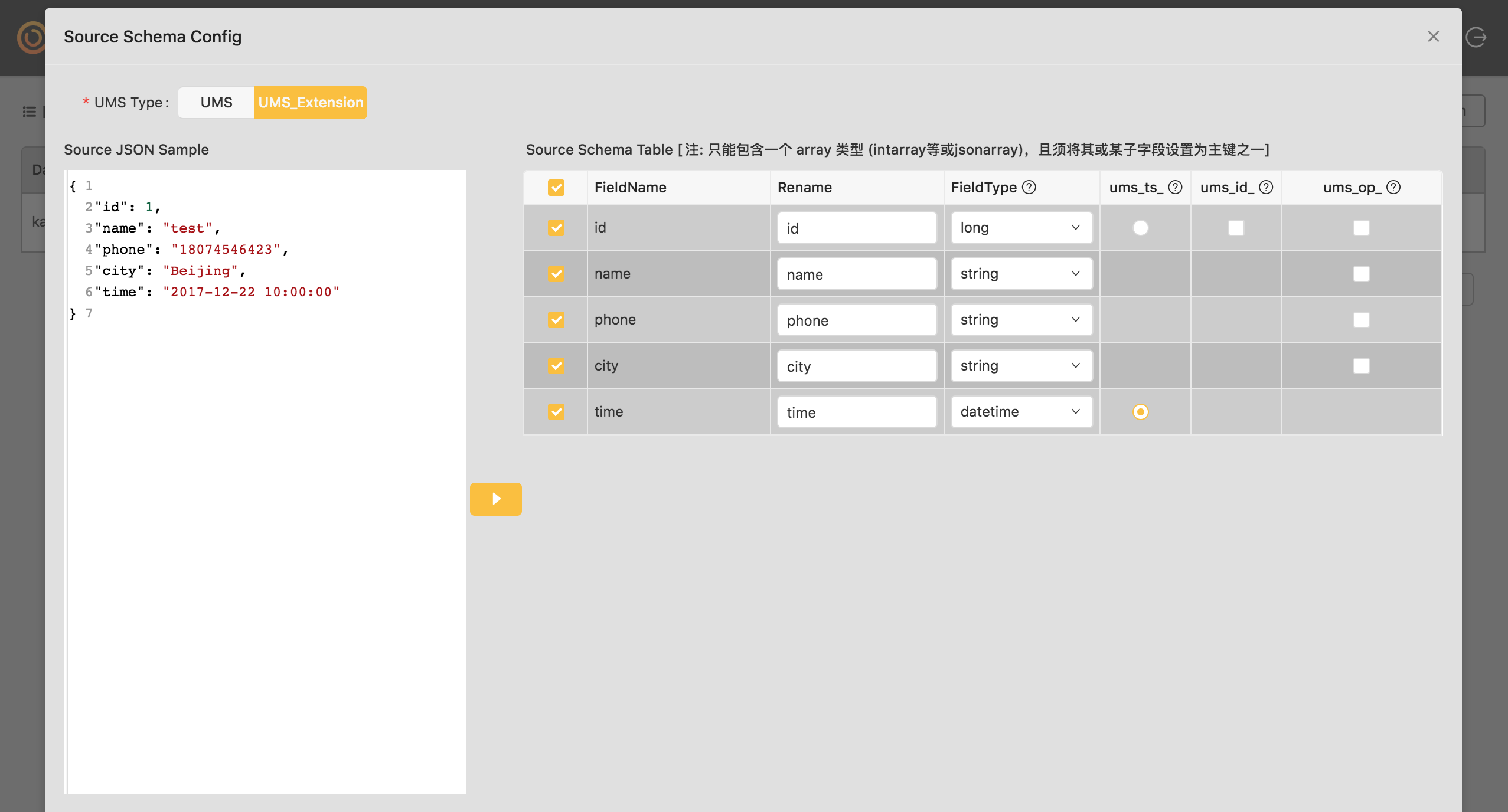This screenshot has height=812, width=1508.
Task: Uncheck the phone field row checkbox
Action: pyautogui.click(x=556, y=320)
